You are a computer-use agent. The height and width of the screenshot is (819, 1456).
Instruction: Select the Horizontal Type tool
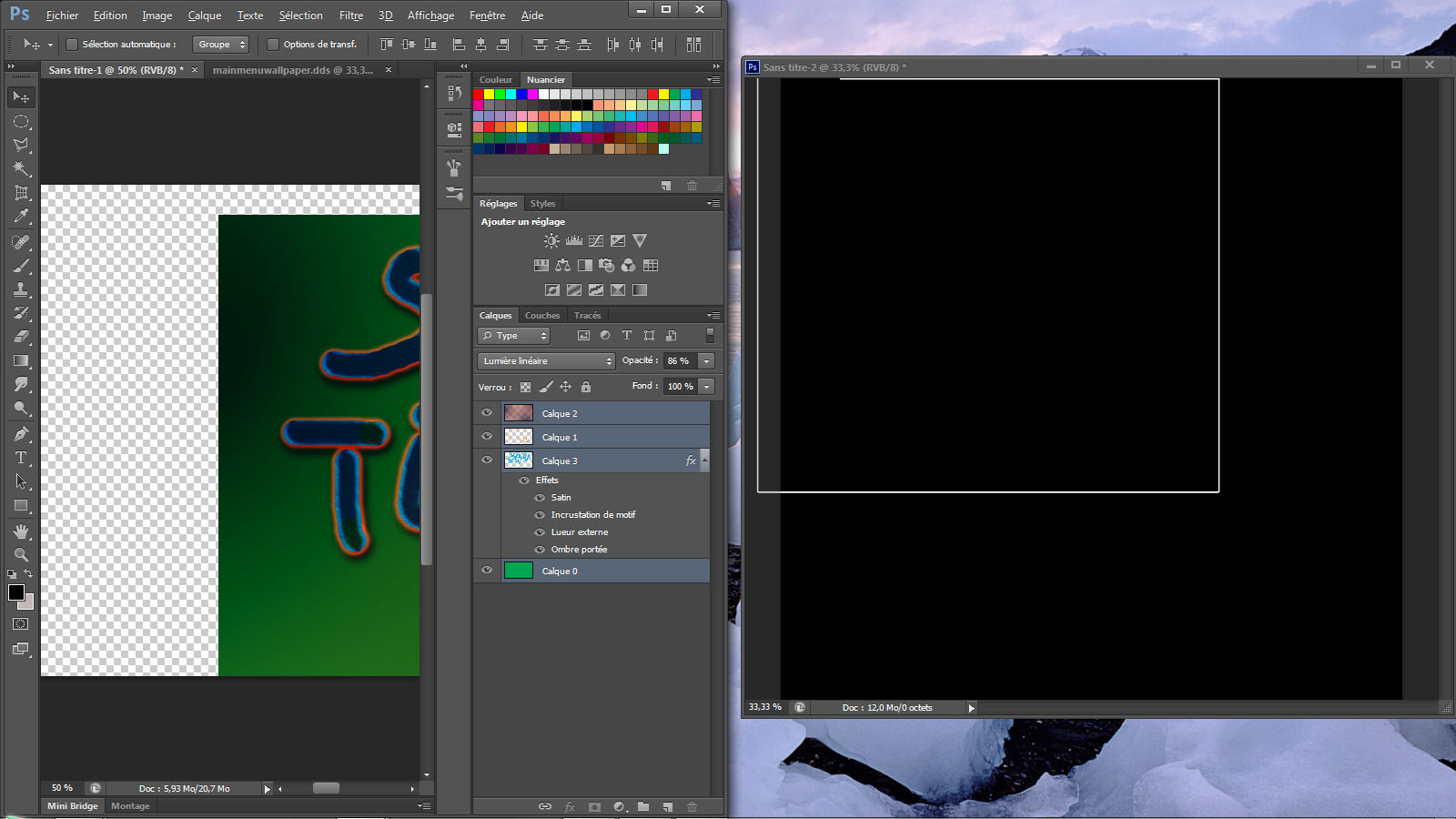coord(21,458)
